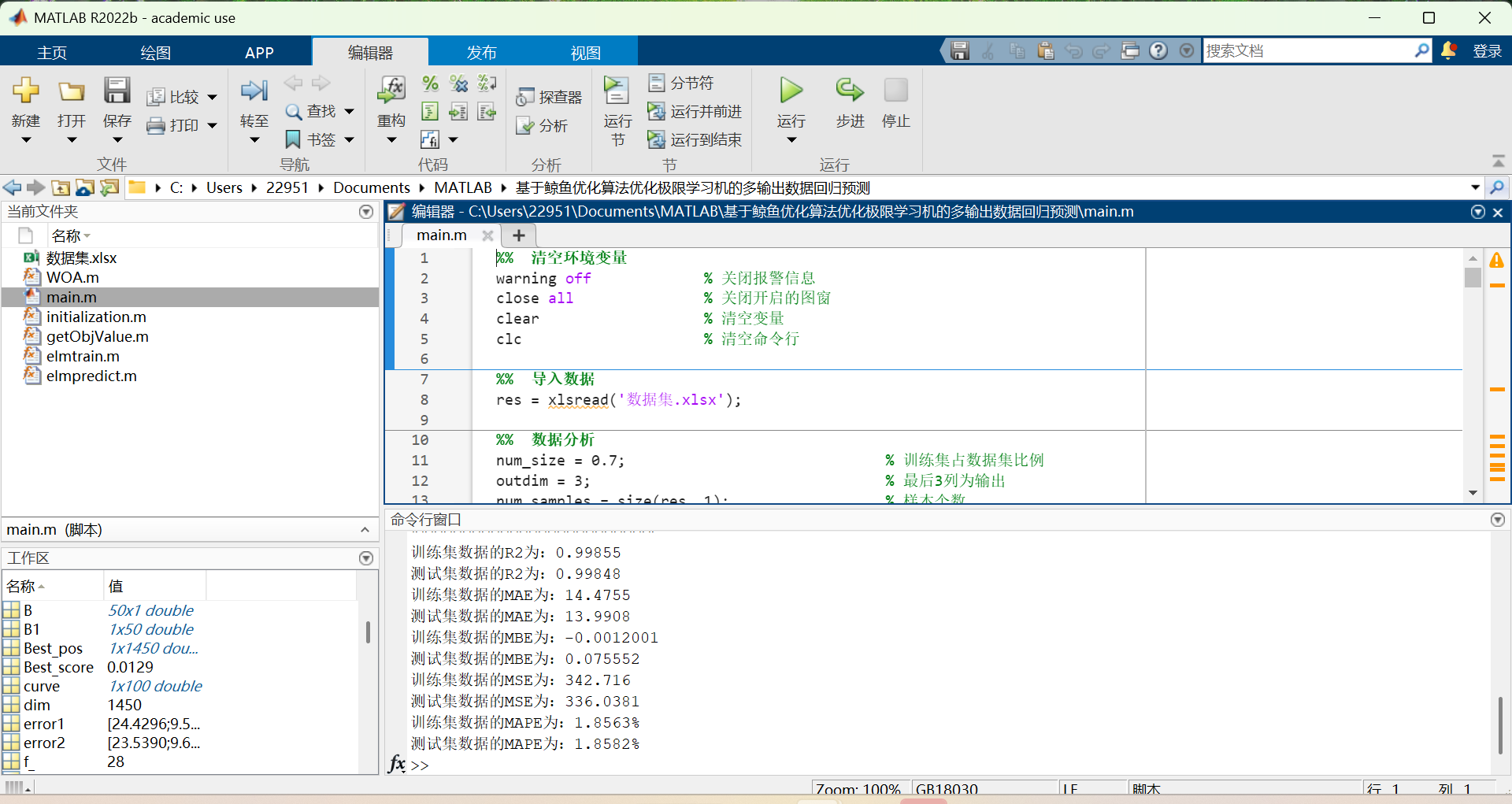The height and width of the screenshot is (804, 1512).
Task: Select getObjValue.m in current folder
Action: coord(97,337)
